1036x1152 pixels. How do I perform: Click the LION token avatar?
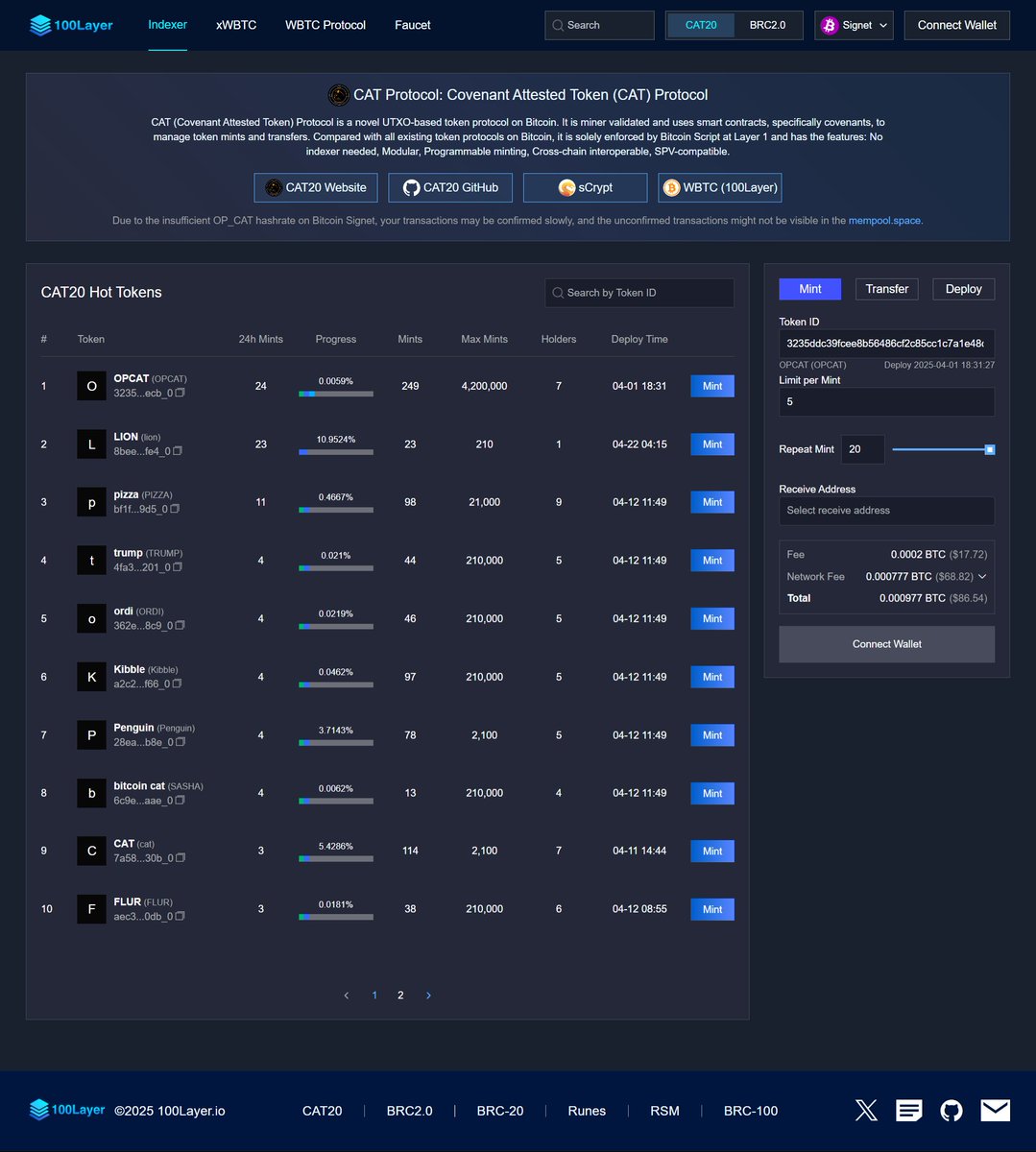click(x=92, y=444)
